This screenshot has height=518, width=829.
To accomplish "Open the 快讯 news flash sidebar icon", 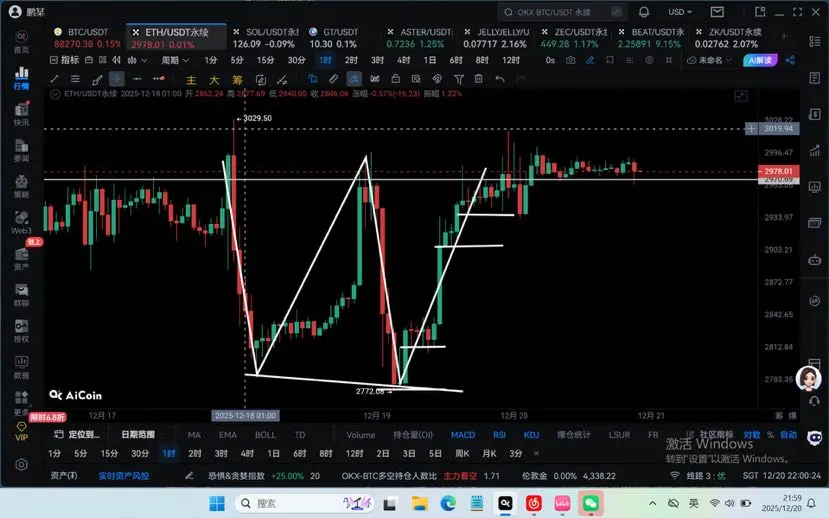I will (x=21, y=114).
